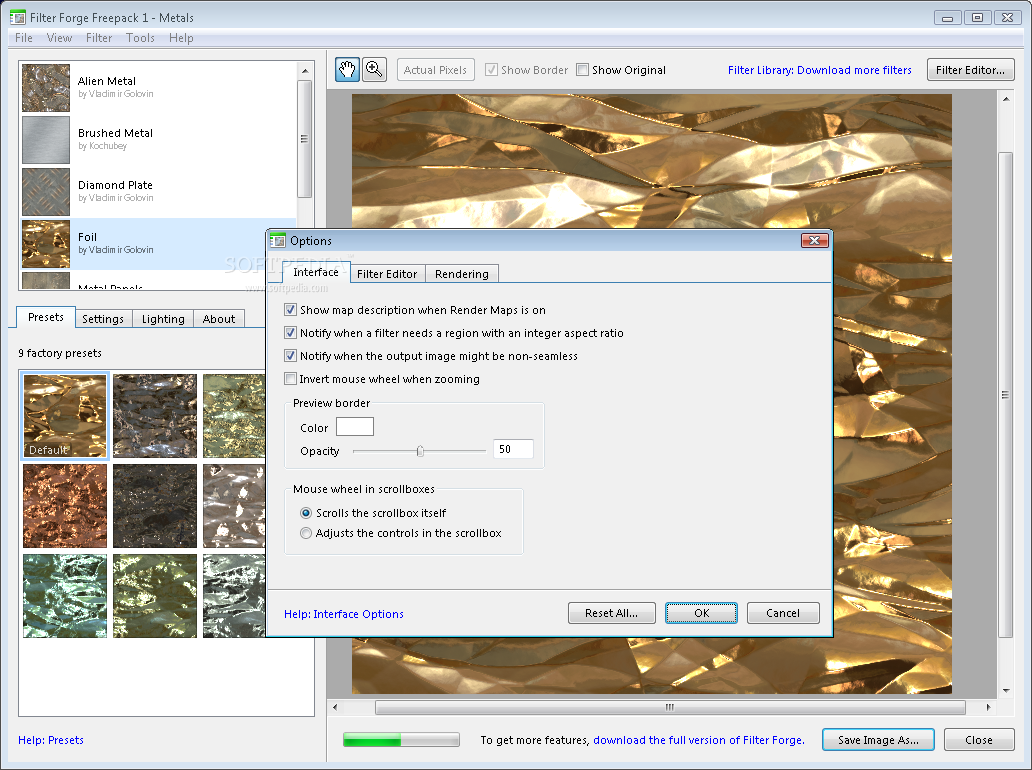Click the main window Close button

point(979,739)
